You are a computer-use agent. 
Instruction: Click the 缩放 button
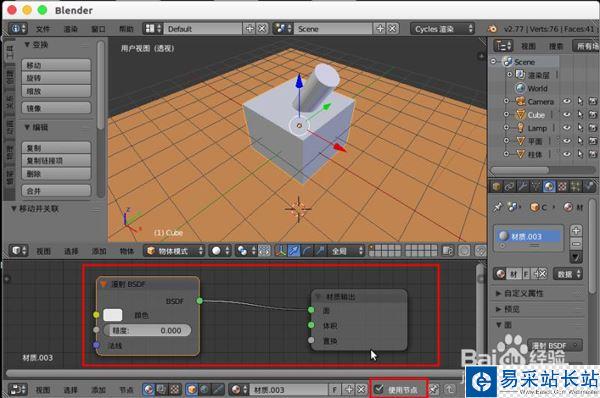click(x=56, y=91)
